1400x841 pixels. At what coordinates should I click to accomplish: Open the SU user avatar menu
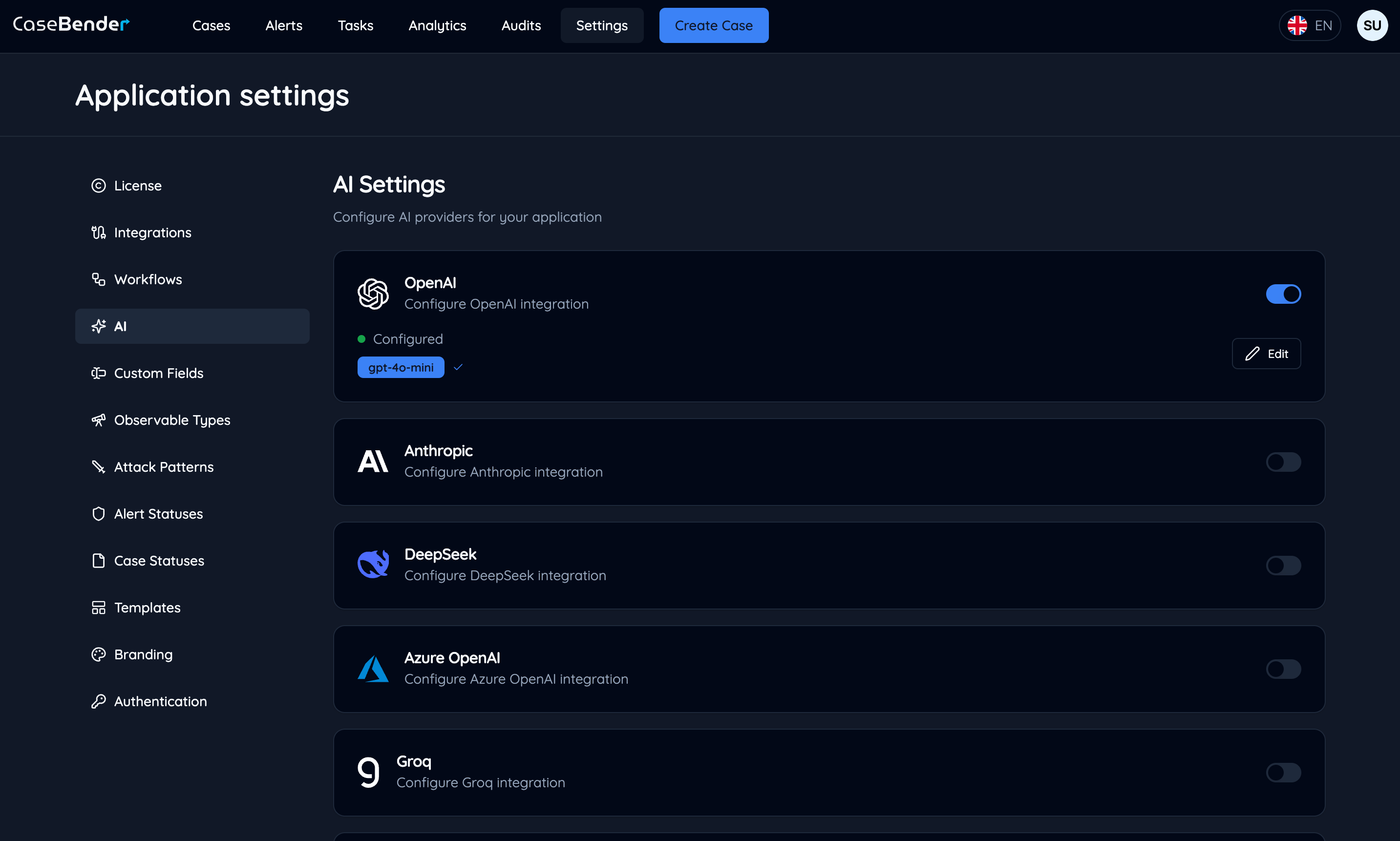coord(1373,25)
